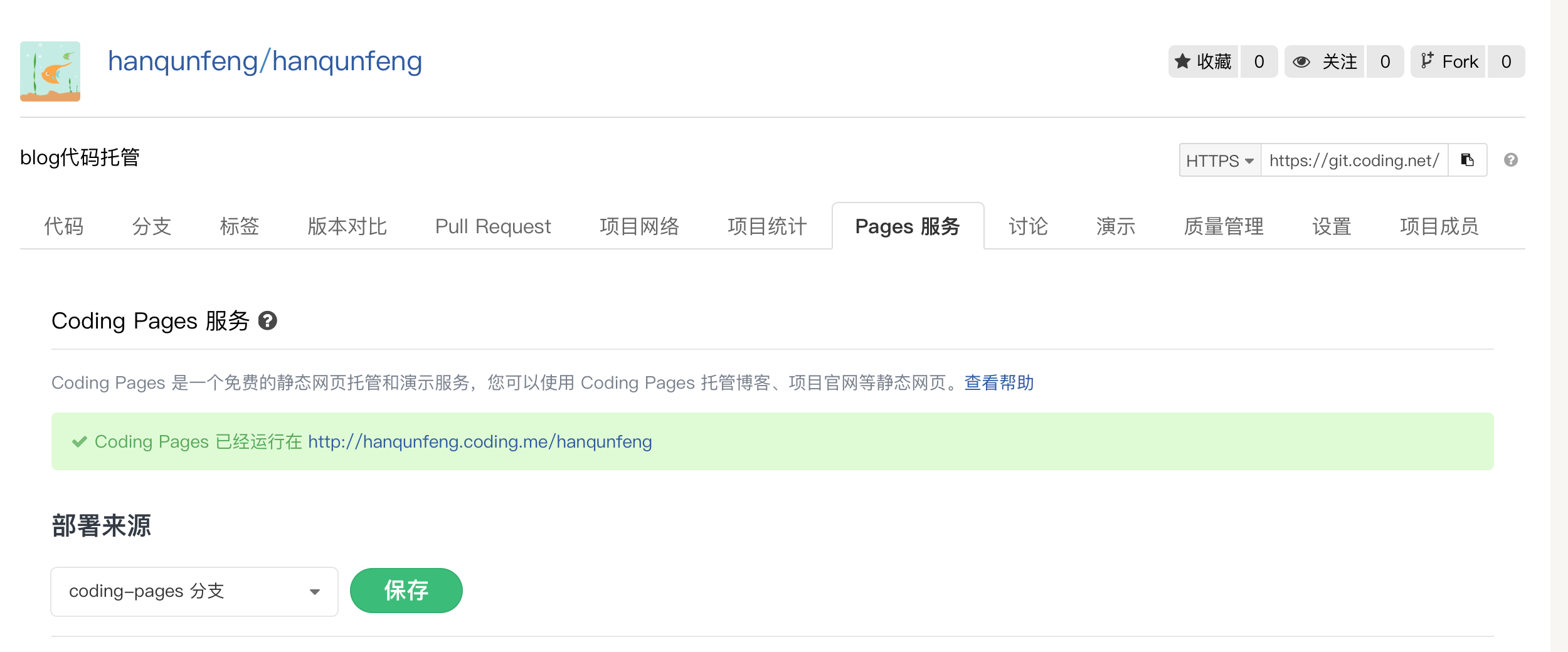Fork the project with Fork button

tap(1448, 61)
